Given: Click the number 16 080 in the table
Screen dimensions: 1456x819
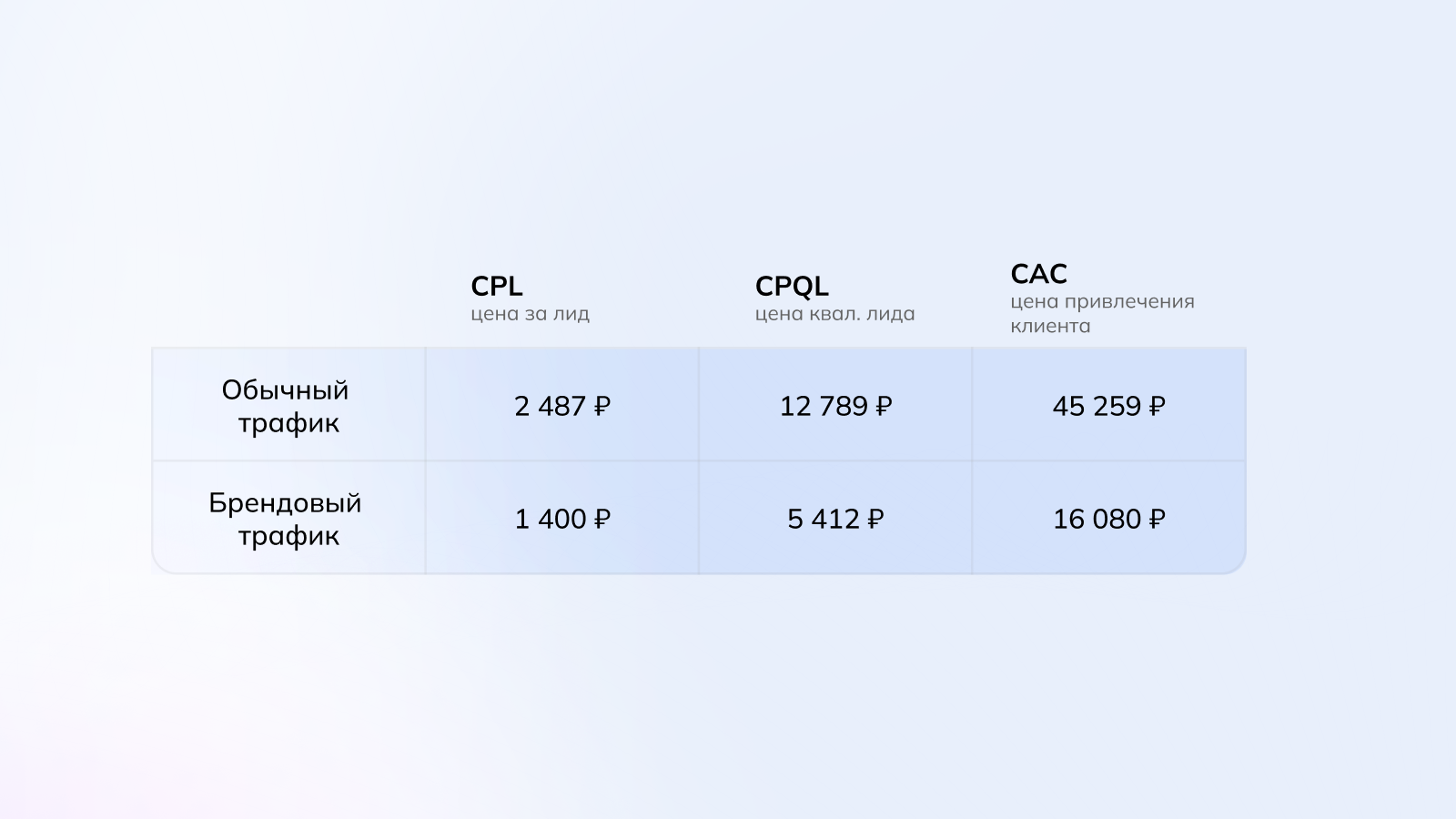Looking at the screenshot, I should (x=1097, y=519).
